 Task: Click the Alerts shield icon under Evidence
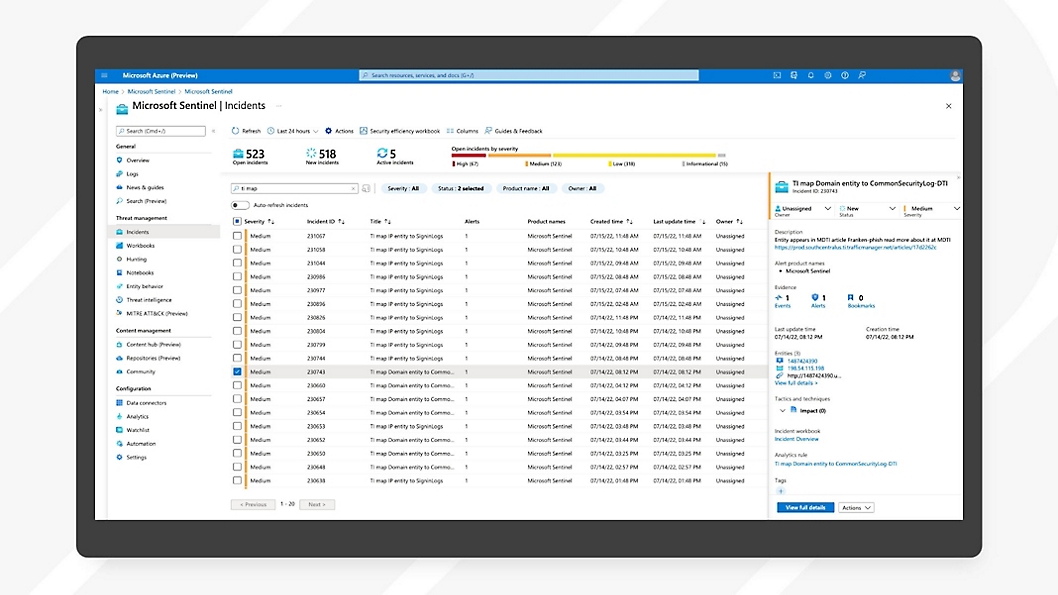click(x=815, y=297)
